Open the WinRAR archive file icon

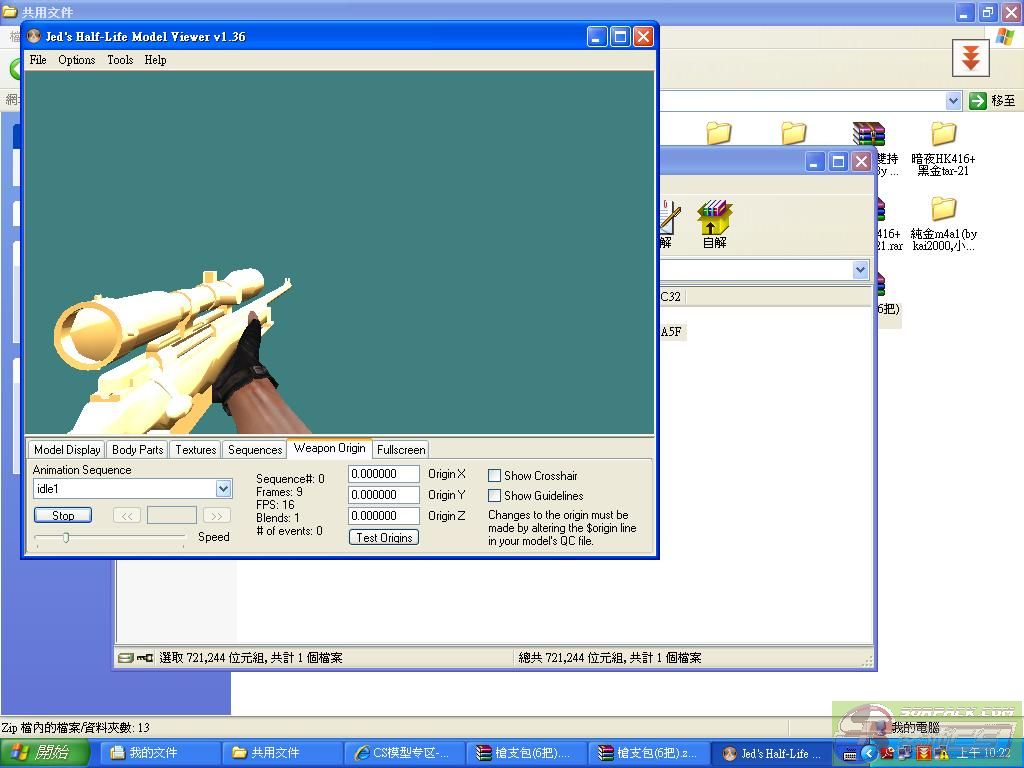(x=868, y=134)
